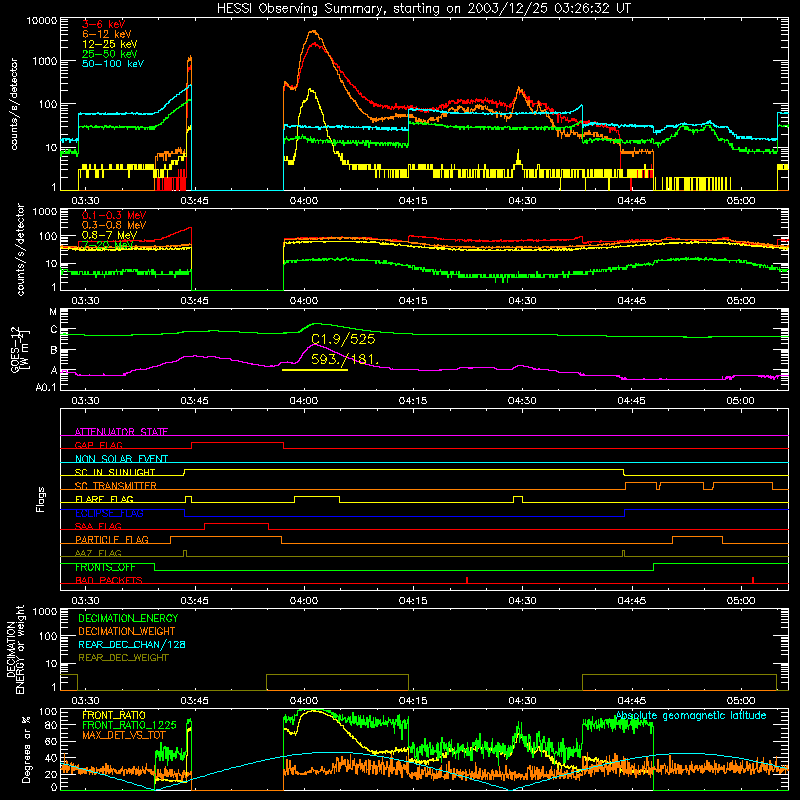Click the REAR_DEC_WEIGHT legend label

123,658
